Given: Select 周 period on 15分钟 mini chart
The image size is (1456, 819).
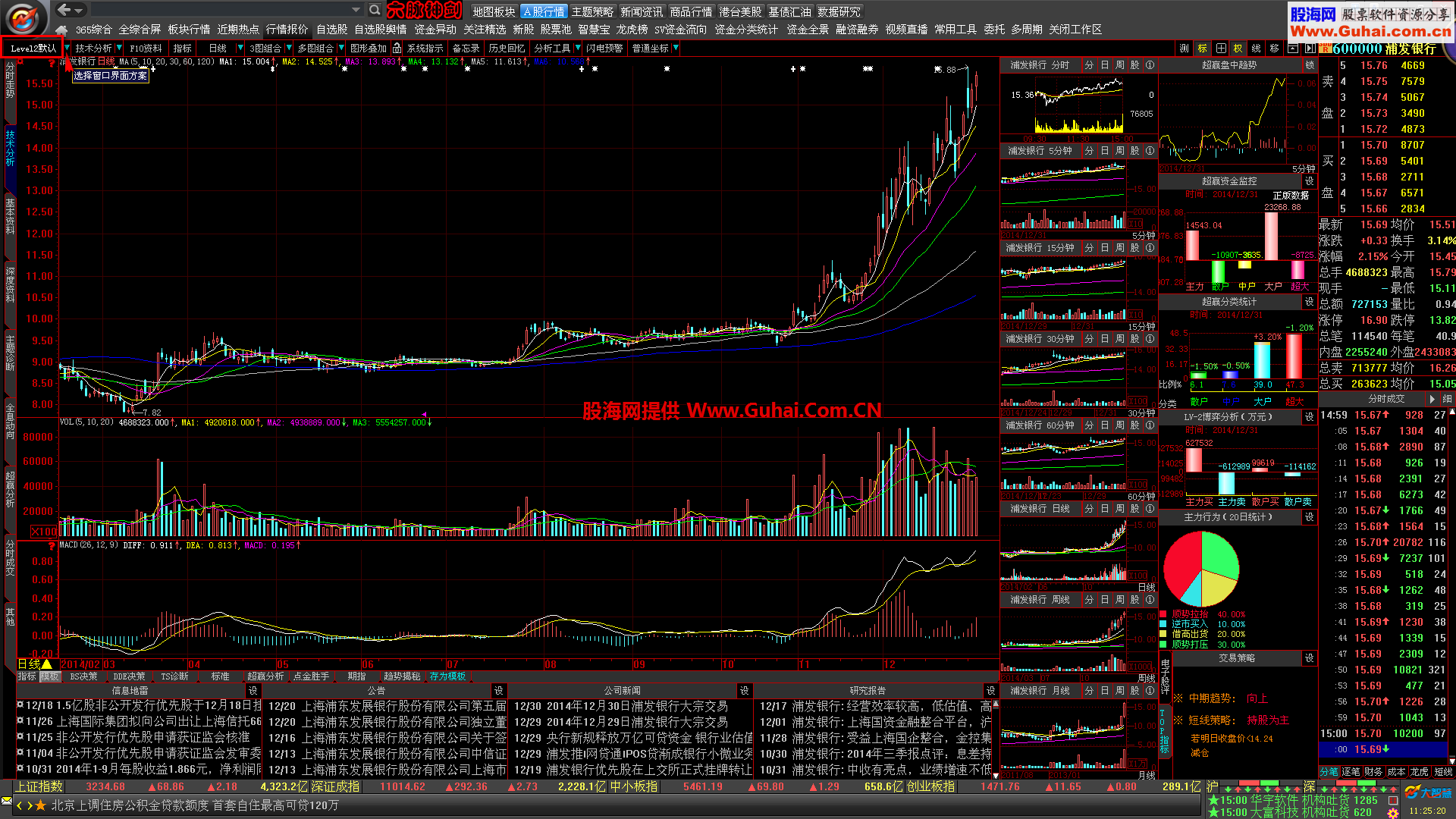Looking at the screenshot, I should click(1120, 248).
